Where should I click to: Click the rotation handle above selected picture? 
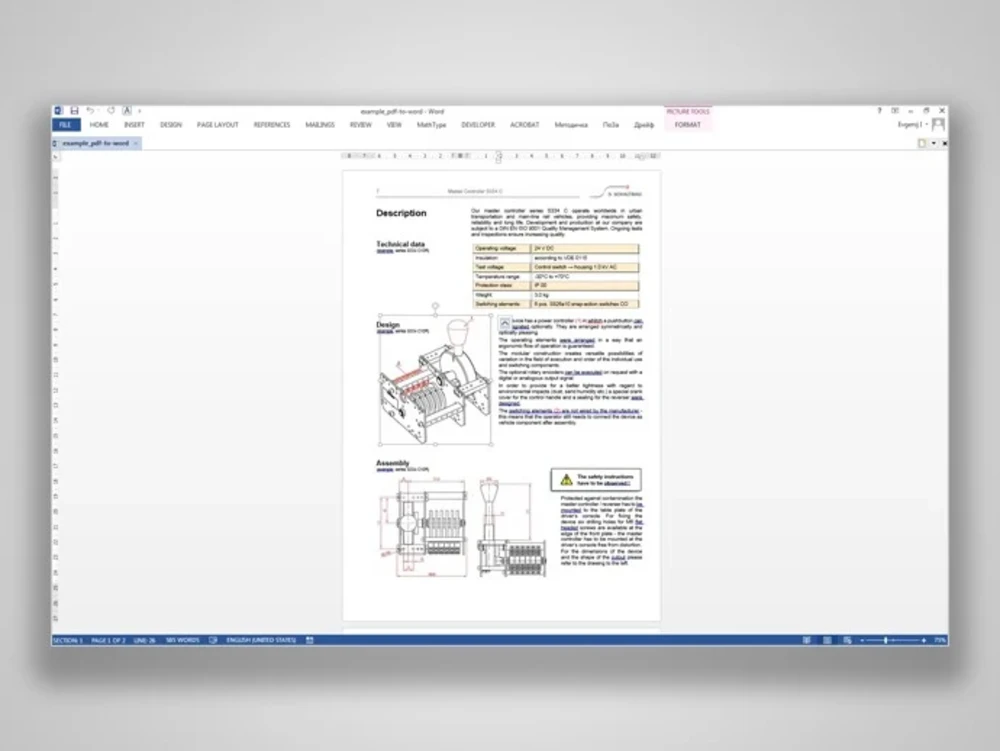pyautogui.click(x=436, y=307)
